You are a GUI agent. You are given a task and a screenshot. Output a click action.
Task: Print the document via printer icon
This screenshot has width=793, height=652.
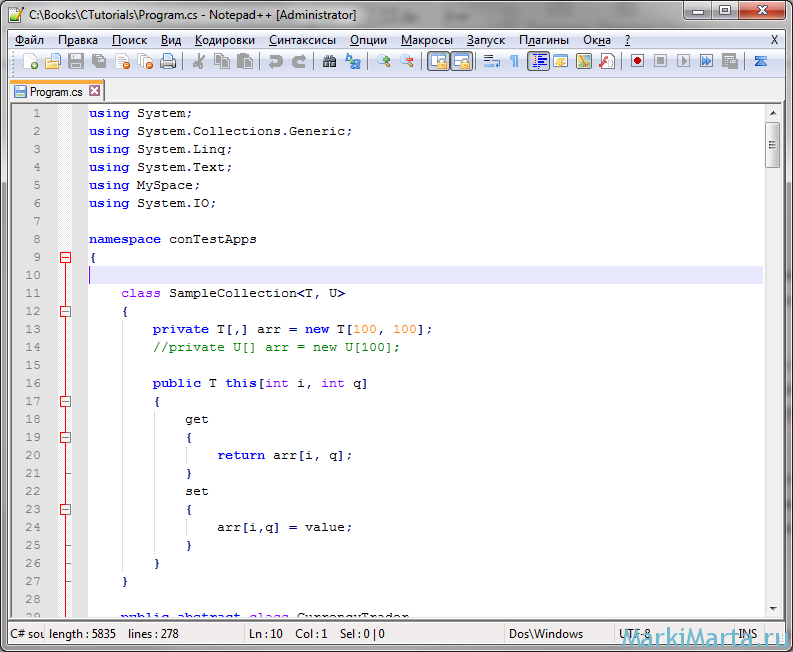pos(168,62)
